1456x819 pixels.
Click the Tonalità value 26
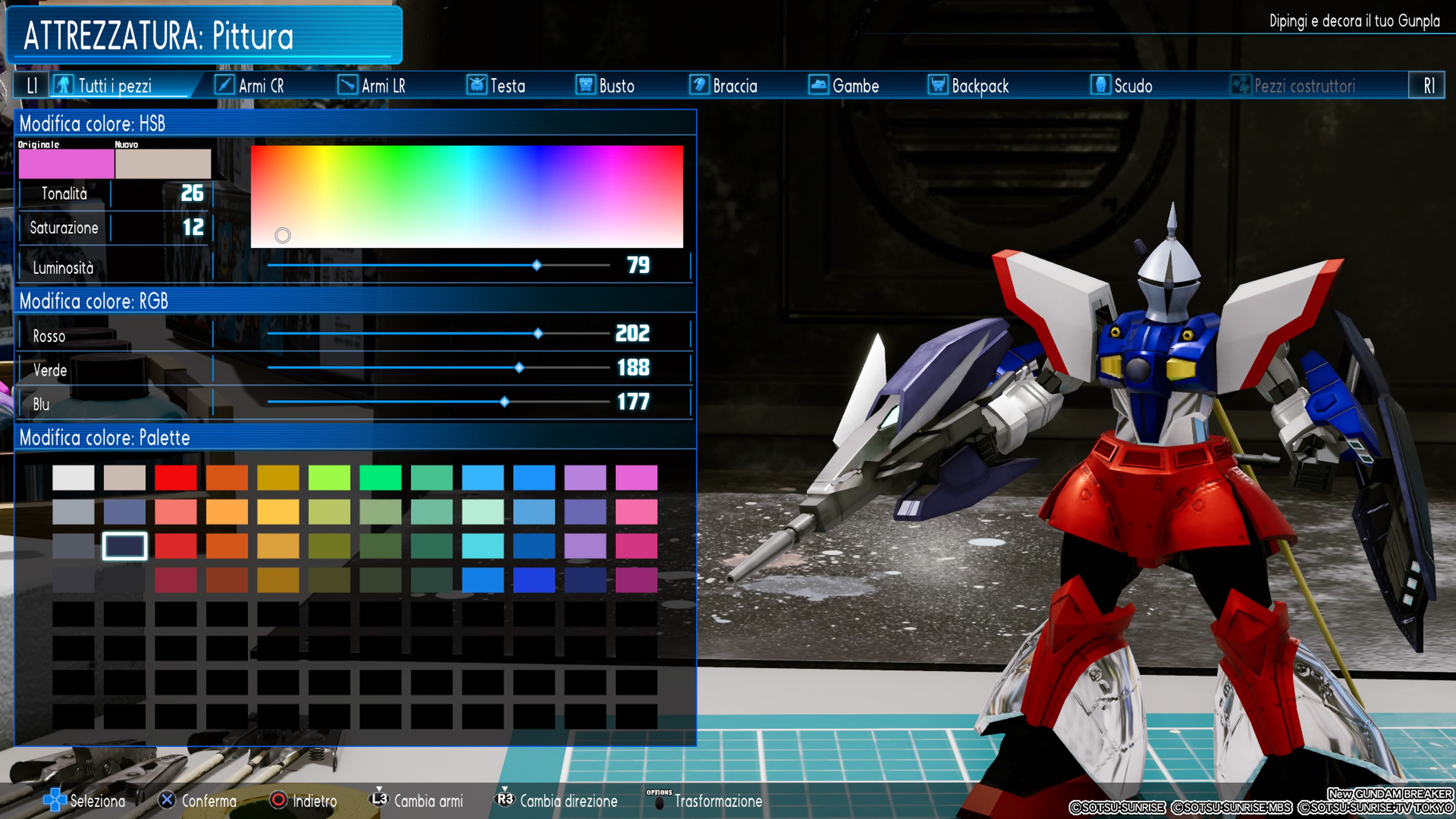point(192,193)
